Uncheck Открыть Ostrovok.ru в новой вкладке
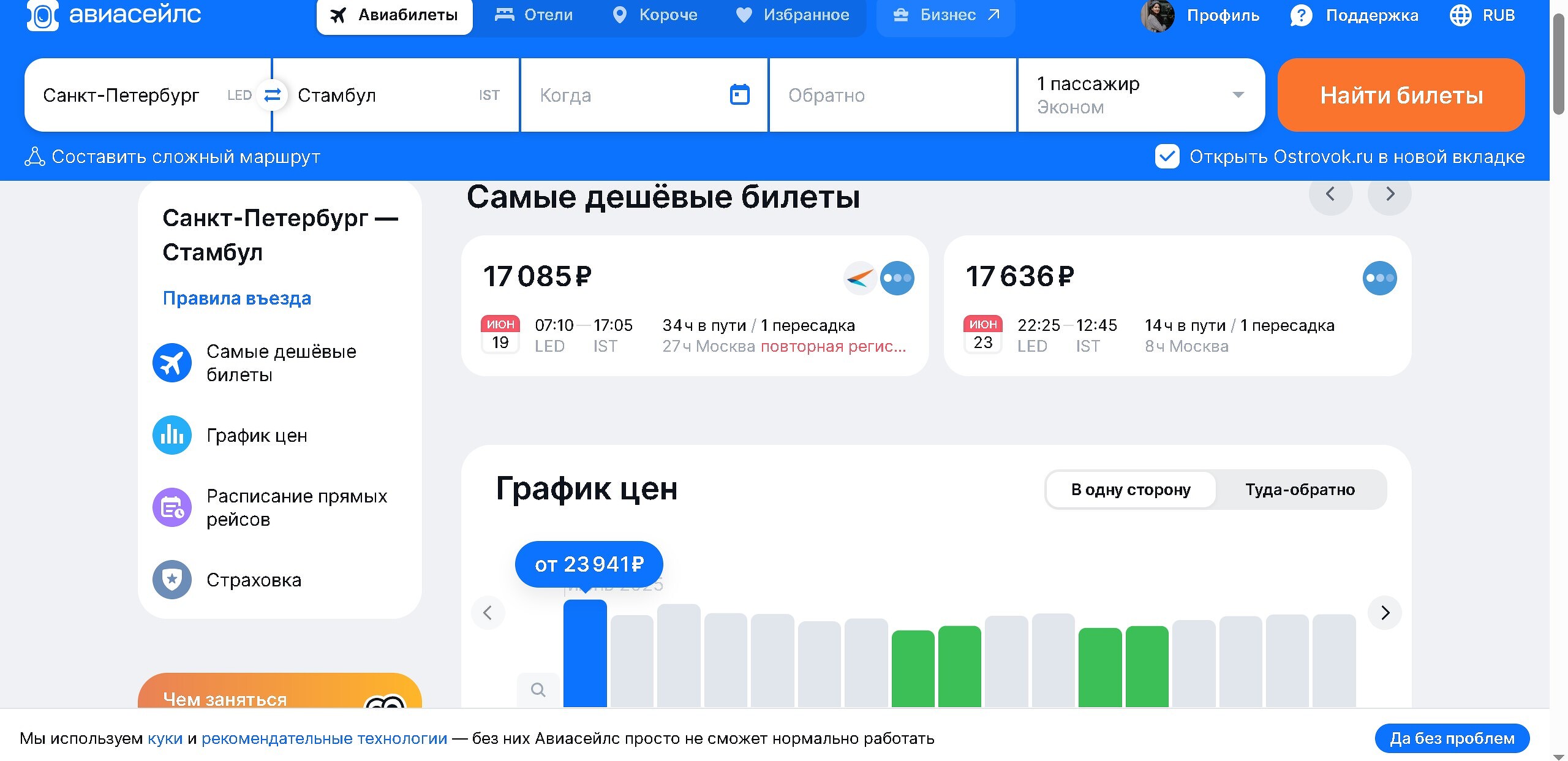The height and width of the screenshot is (761, 1568). (1167, 157)
